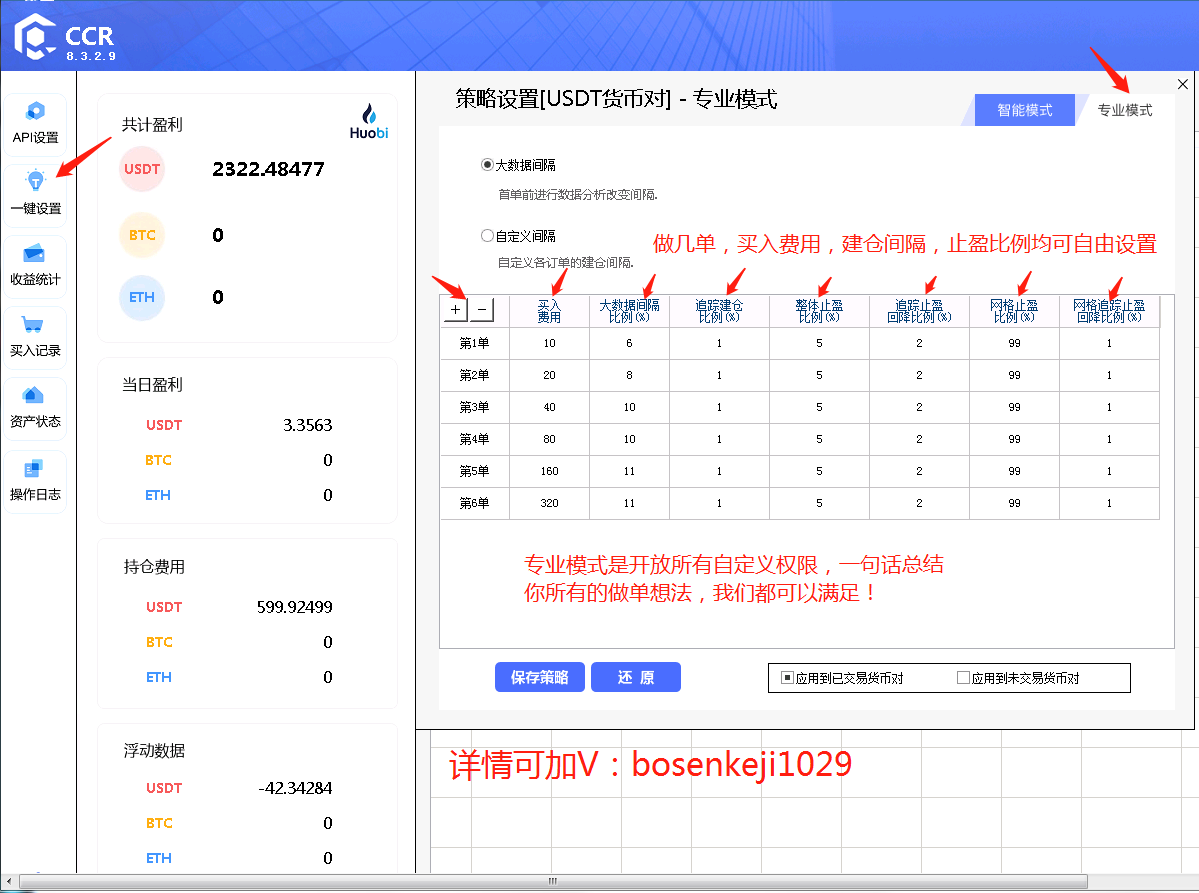The width and height of the screenshot is (1199, 893).
Task: Click the 当日盈利 panel title
Action: [152, 385]
